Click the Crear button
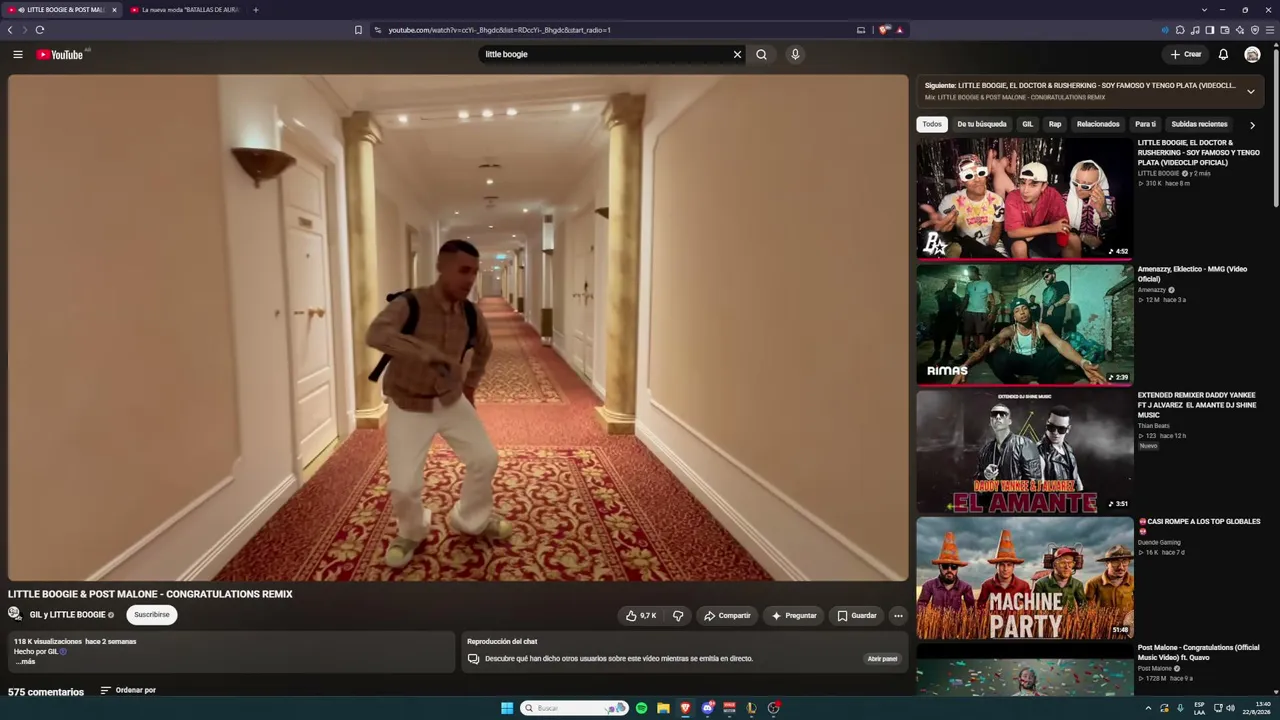Screen dimensions: 1280x720 coord(1186,54)
